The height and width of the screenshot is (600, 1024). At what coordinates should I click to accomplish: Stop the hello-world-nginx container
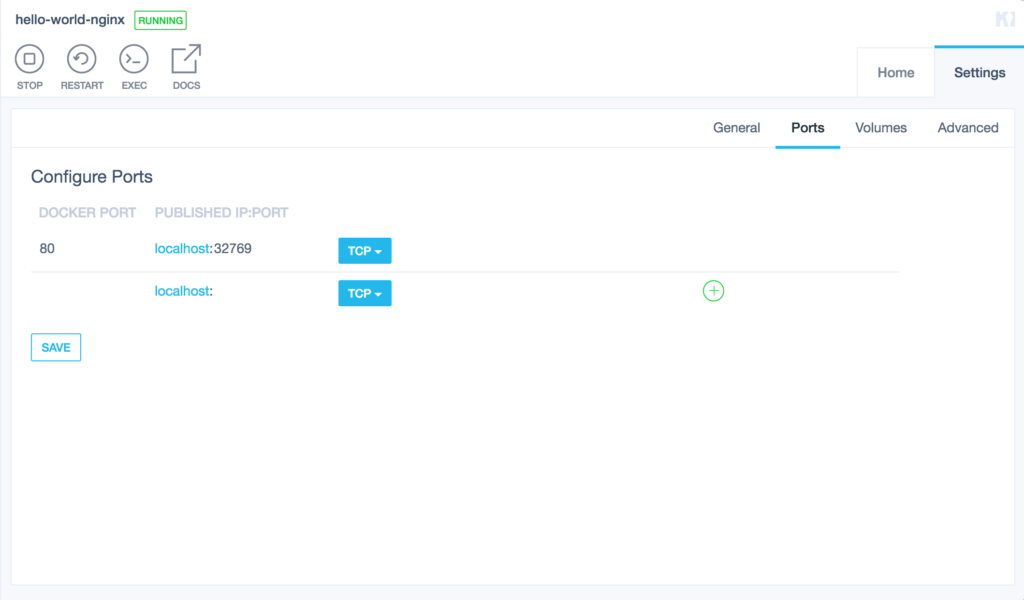pos(29,59)
